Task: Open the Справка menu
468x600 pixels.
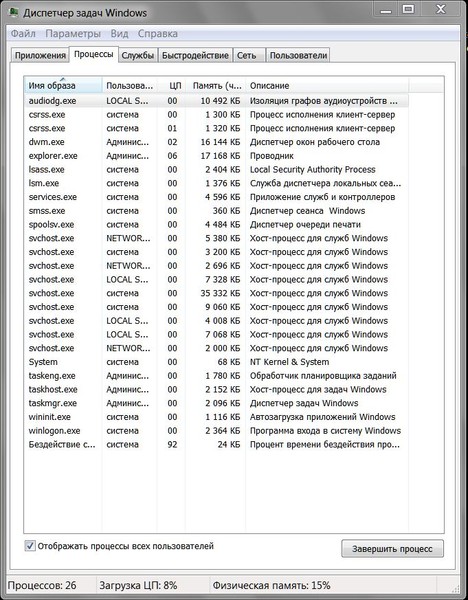Action: [158, 34]
